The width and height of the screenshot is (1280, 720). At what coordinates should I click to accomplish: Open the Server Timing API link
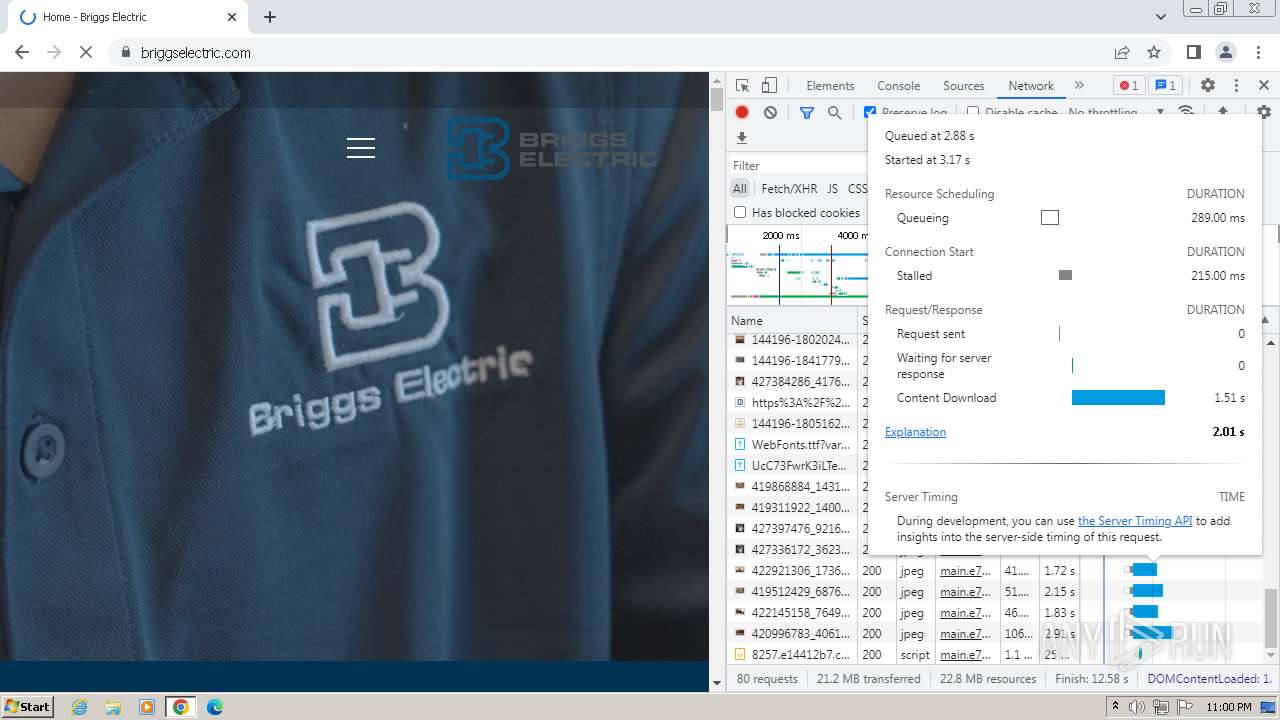click(x=1135, y=520)
